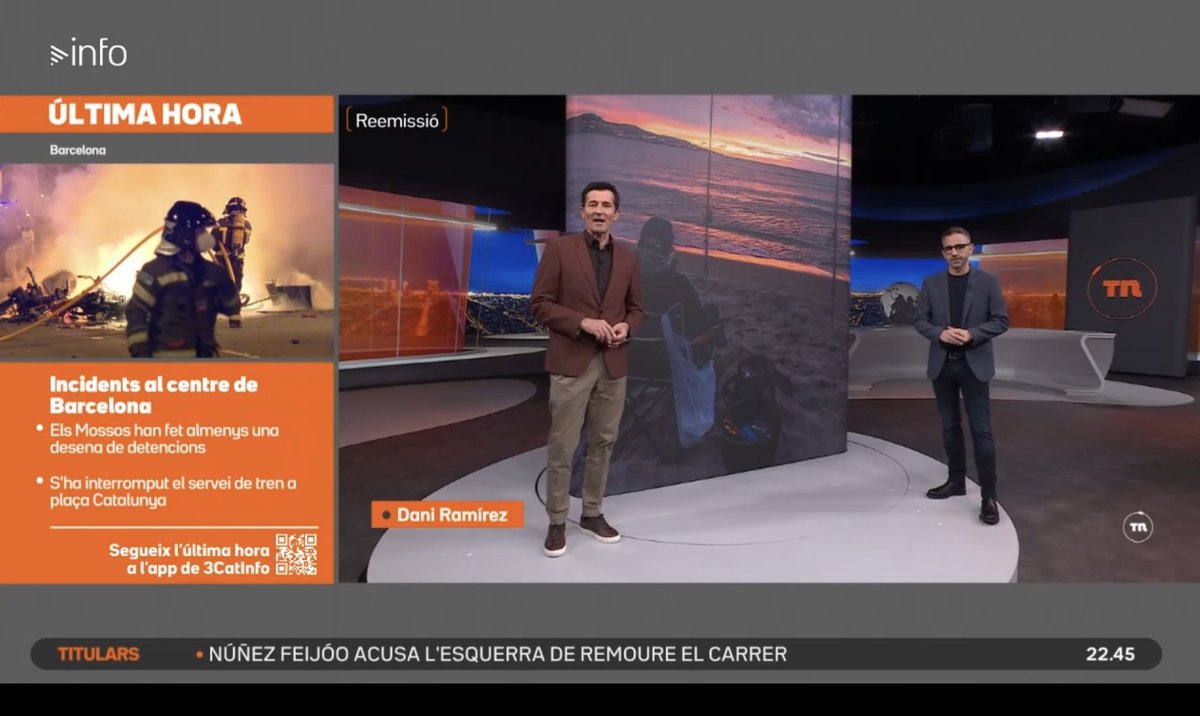1200x716 pixels.
Task: Click the QR code for 3CatInfo app
Action: pos(296,554)
